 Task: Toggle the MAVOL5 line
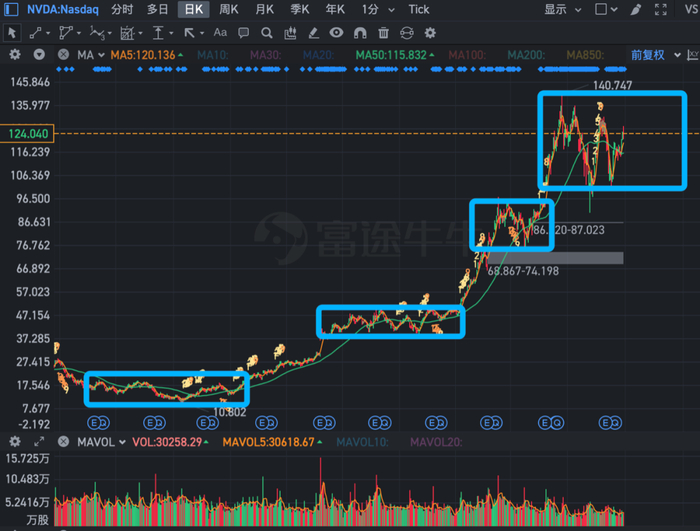point(272,442)
